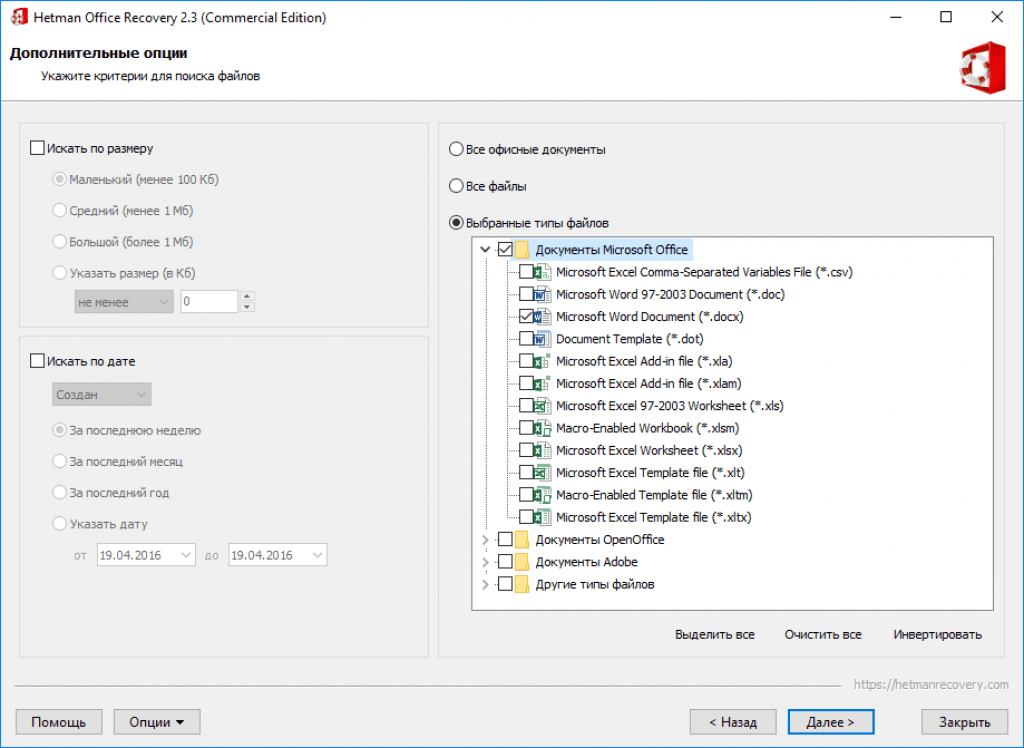The width and height of the screenshot is (1024, 748).
Task: Collapse the Документы Microsoft Office tree node
Action: click(x=486, y=250)
